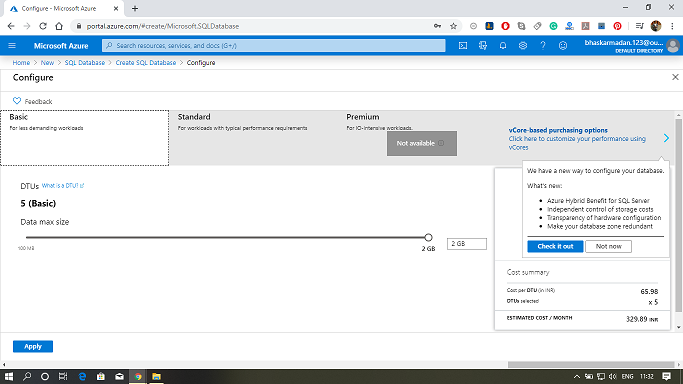Open File Explorer from the taskbar
Viewport: 683px width, 384px height.
tap(156, 377)
